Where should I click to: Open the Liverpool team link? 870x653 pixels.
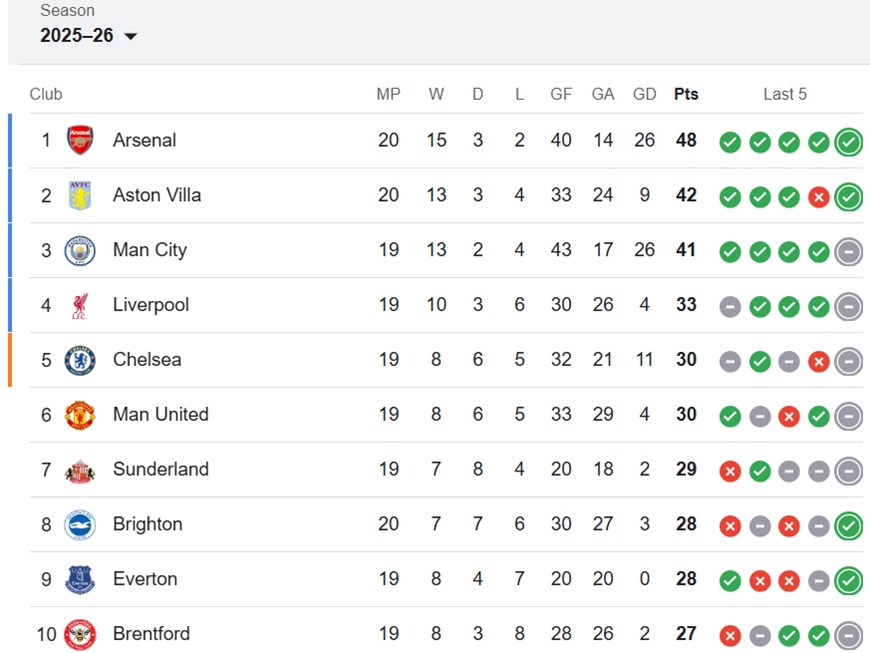point(150,305)
